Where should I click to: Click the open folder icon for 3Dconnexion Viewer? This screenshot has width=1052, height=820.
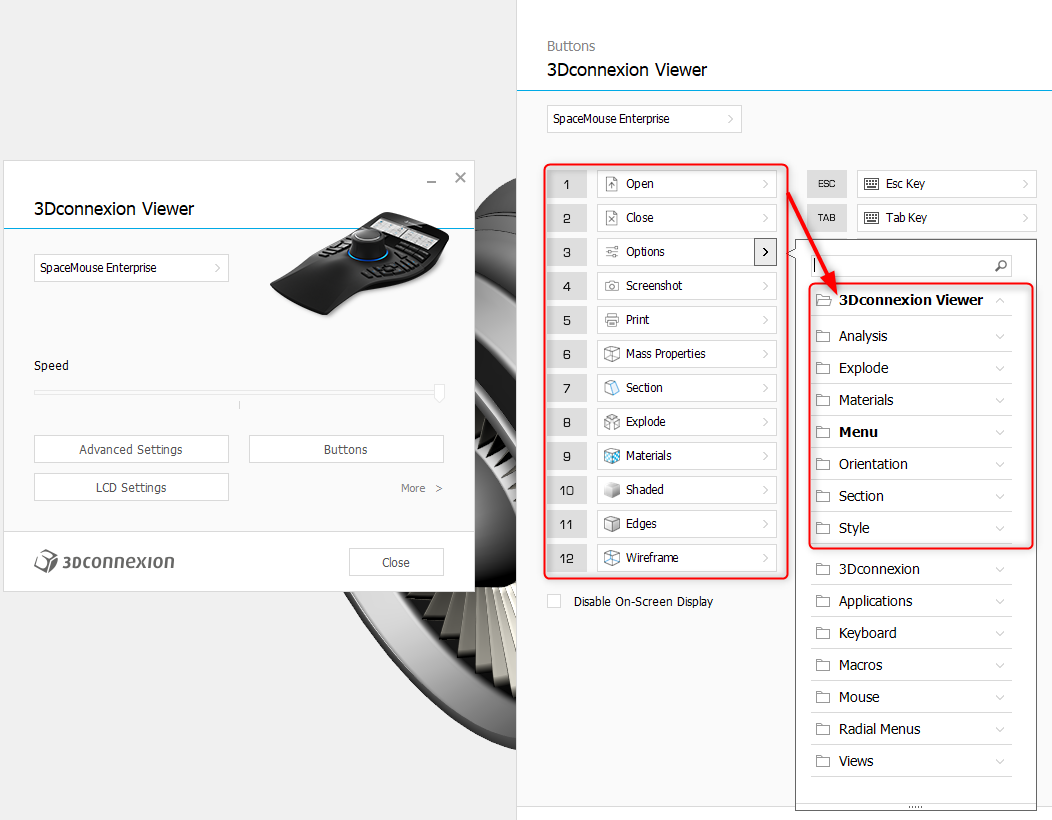point(823,300)
